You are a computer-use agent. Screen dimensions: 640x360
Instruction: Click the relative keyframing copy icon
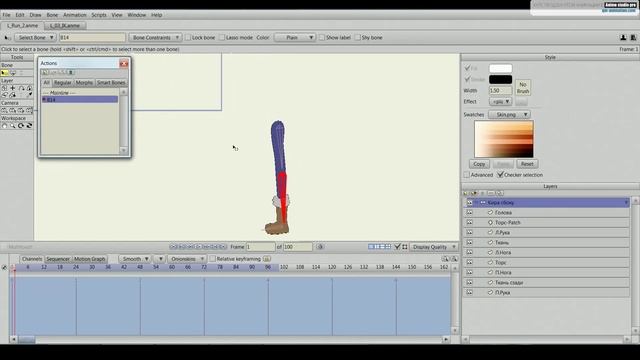267,259
